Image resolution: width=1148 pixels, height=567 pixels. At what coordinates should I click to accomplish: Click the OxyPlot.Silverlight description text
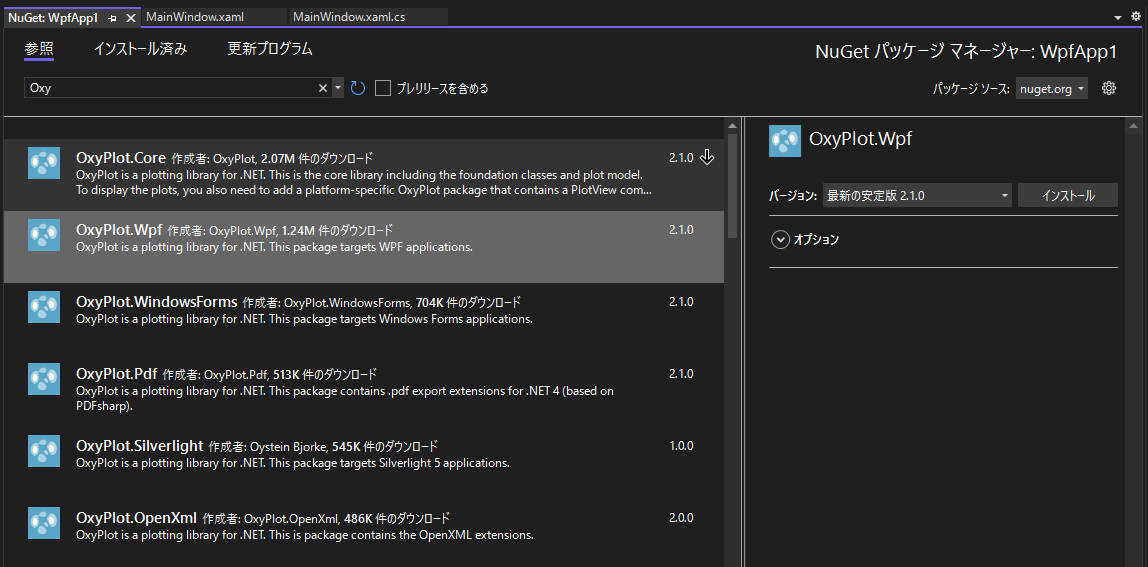(292, 463)
